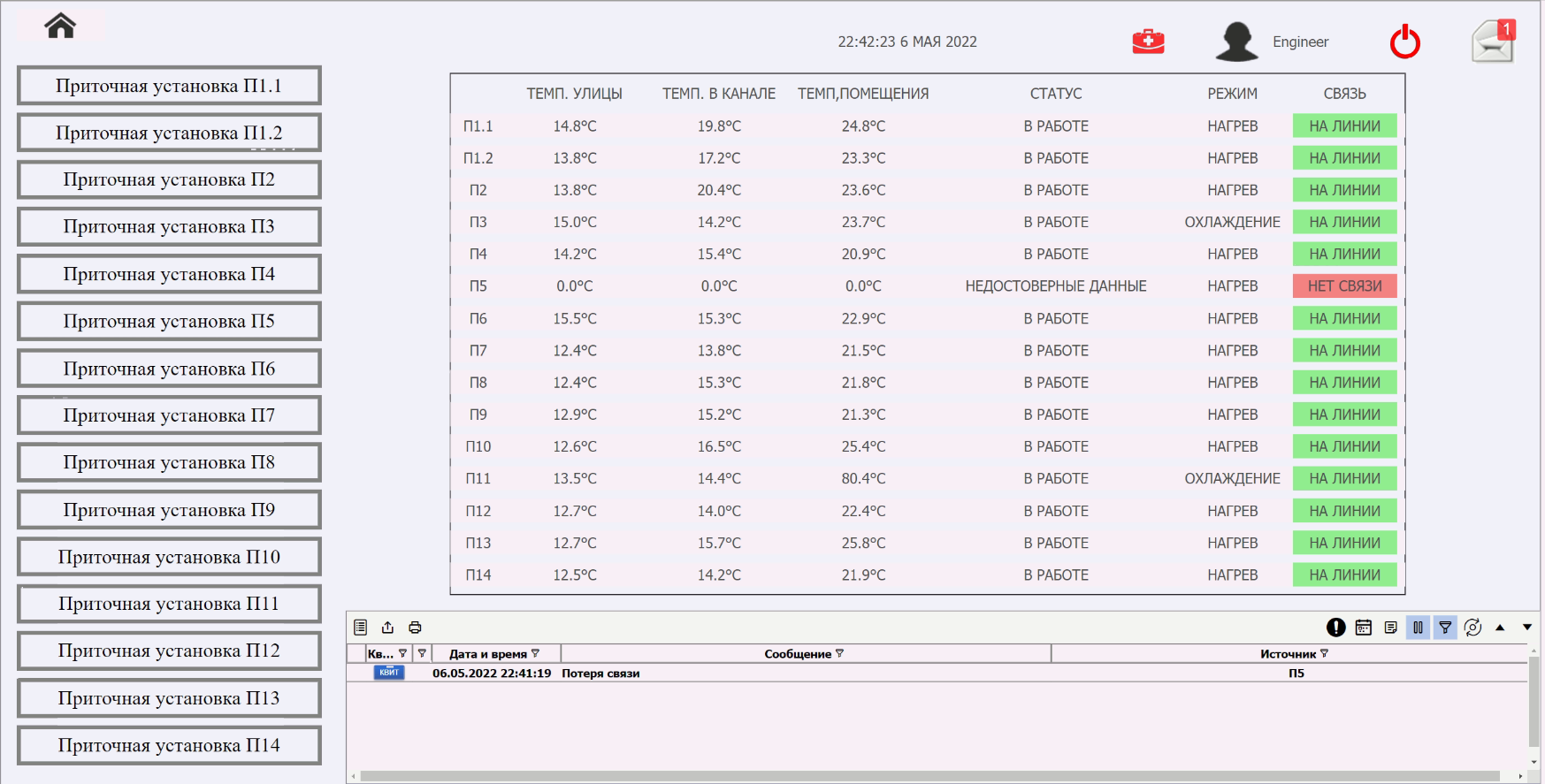Click НА ЛИНИИ status in row П7
This screenshot has height=784, width=1545.
coord(1344,351)
